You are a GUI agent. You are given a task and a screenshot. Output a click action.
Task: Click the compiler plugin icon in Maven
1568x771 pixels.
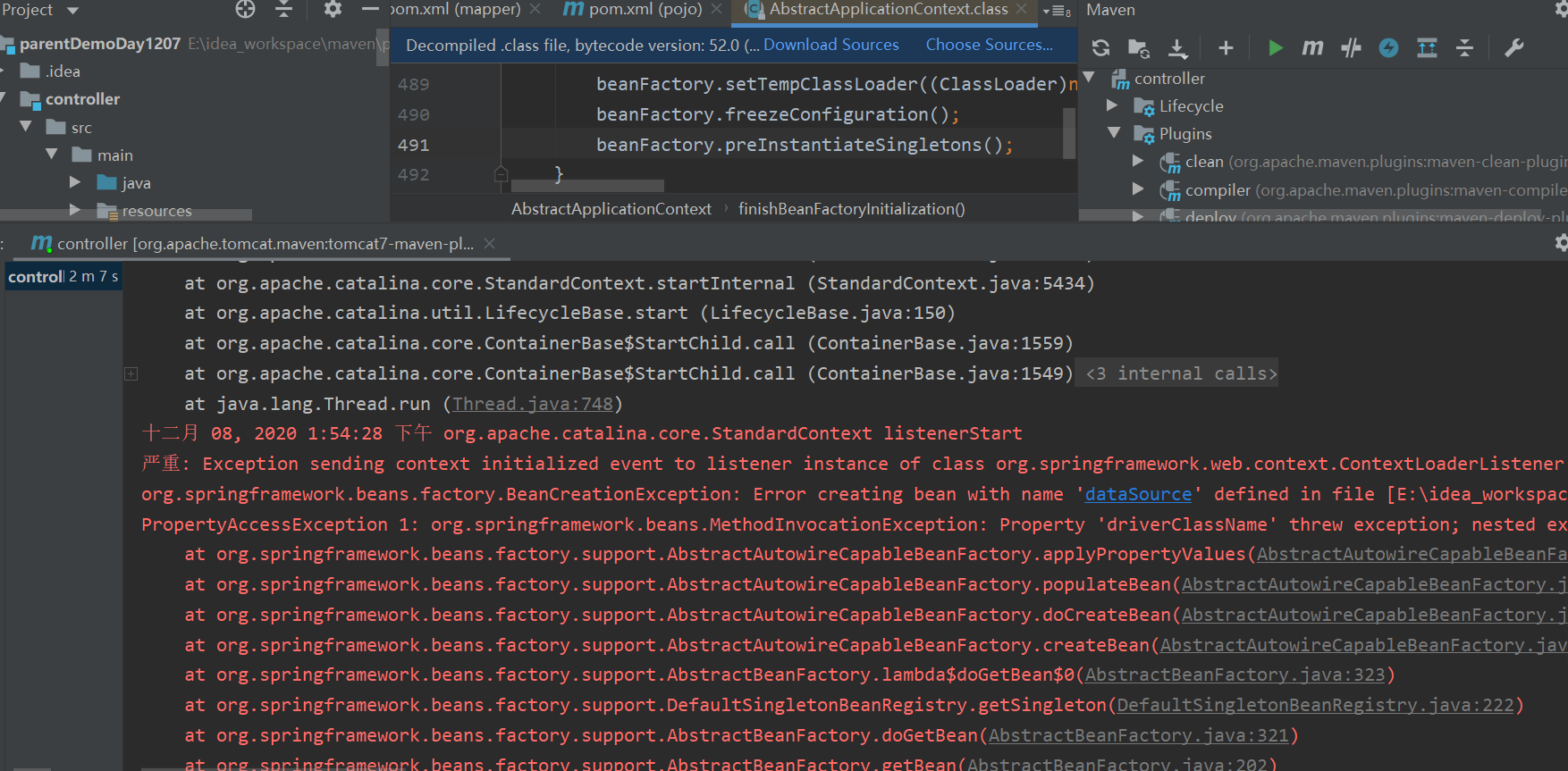click(1169, 191)
